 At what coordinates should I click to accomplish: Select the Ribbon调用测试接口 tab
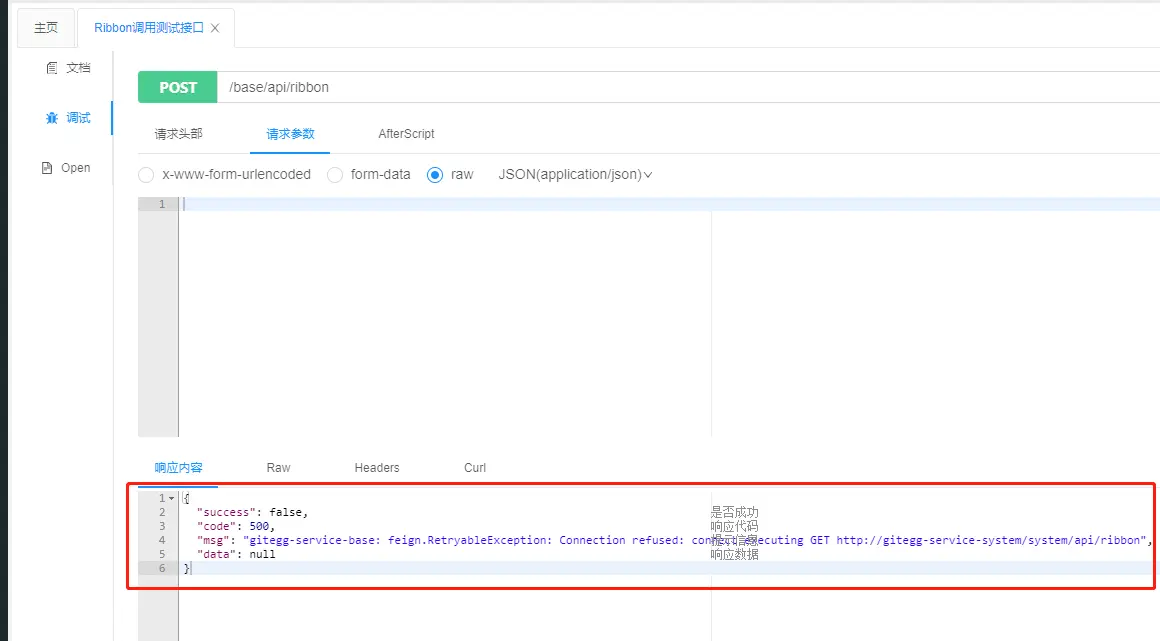tap(149, 27)
